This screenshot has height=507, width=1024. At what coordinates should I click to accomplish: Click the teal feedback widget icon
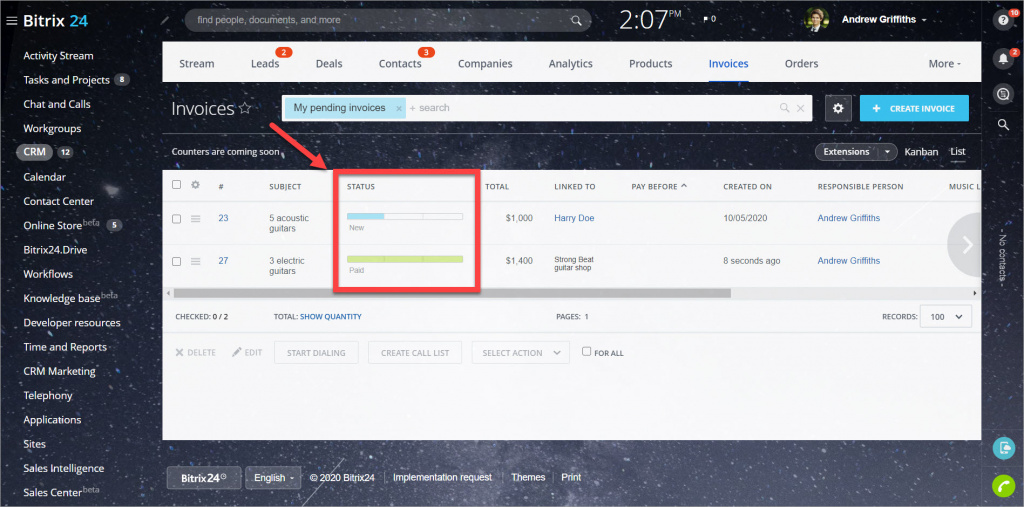(1004, 448)
